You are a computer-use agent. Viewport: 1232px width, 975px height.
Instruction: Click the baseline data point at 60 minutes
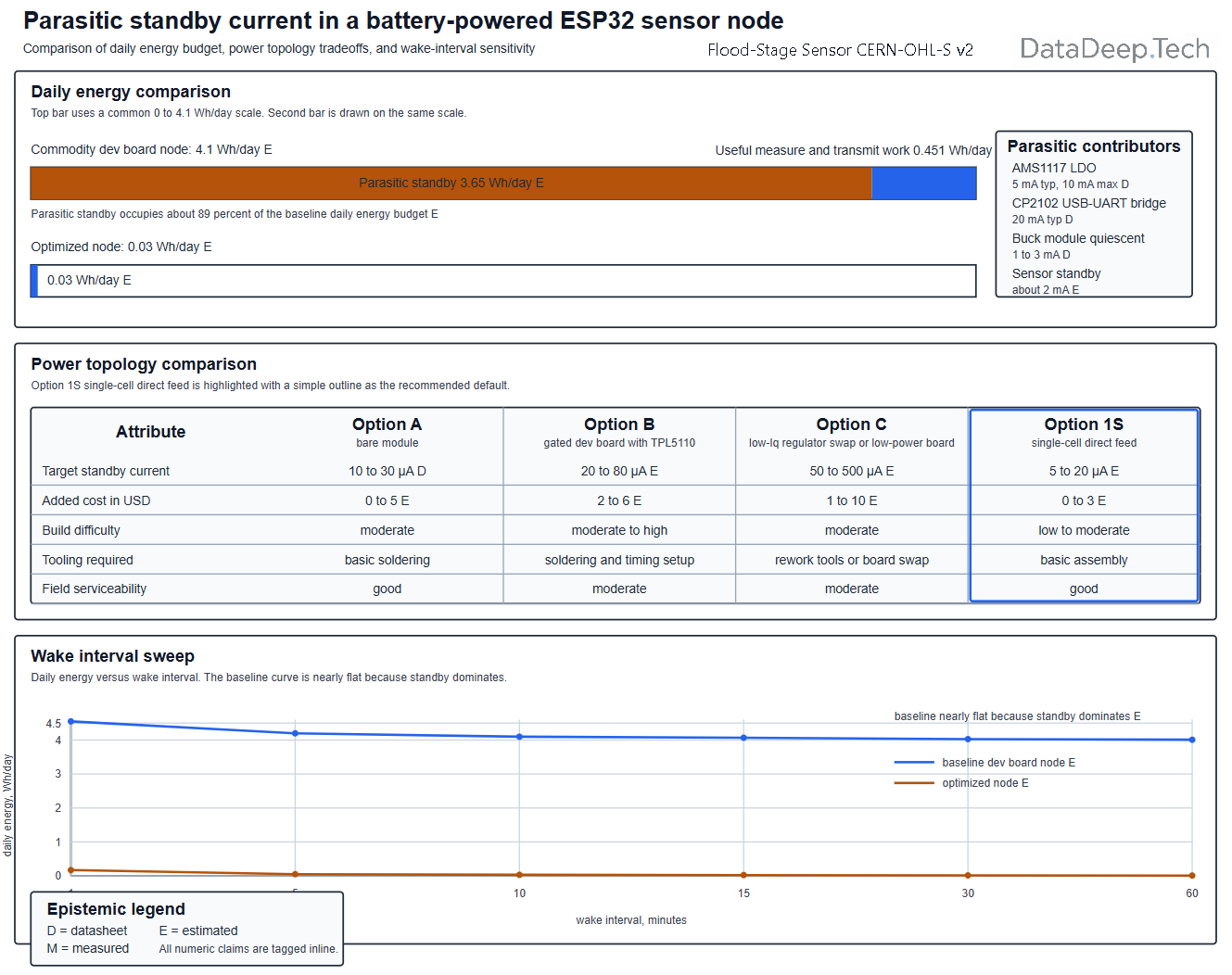pyautogui.click(x=1192, y=740)
